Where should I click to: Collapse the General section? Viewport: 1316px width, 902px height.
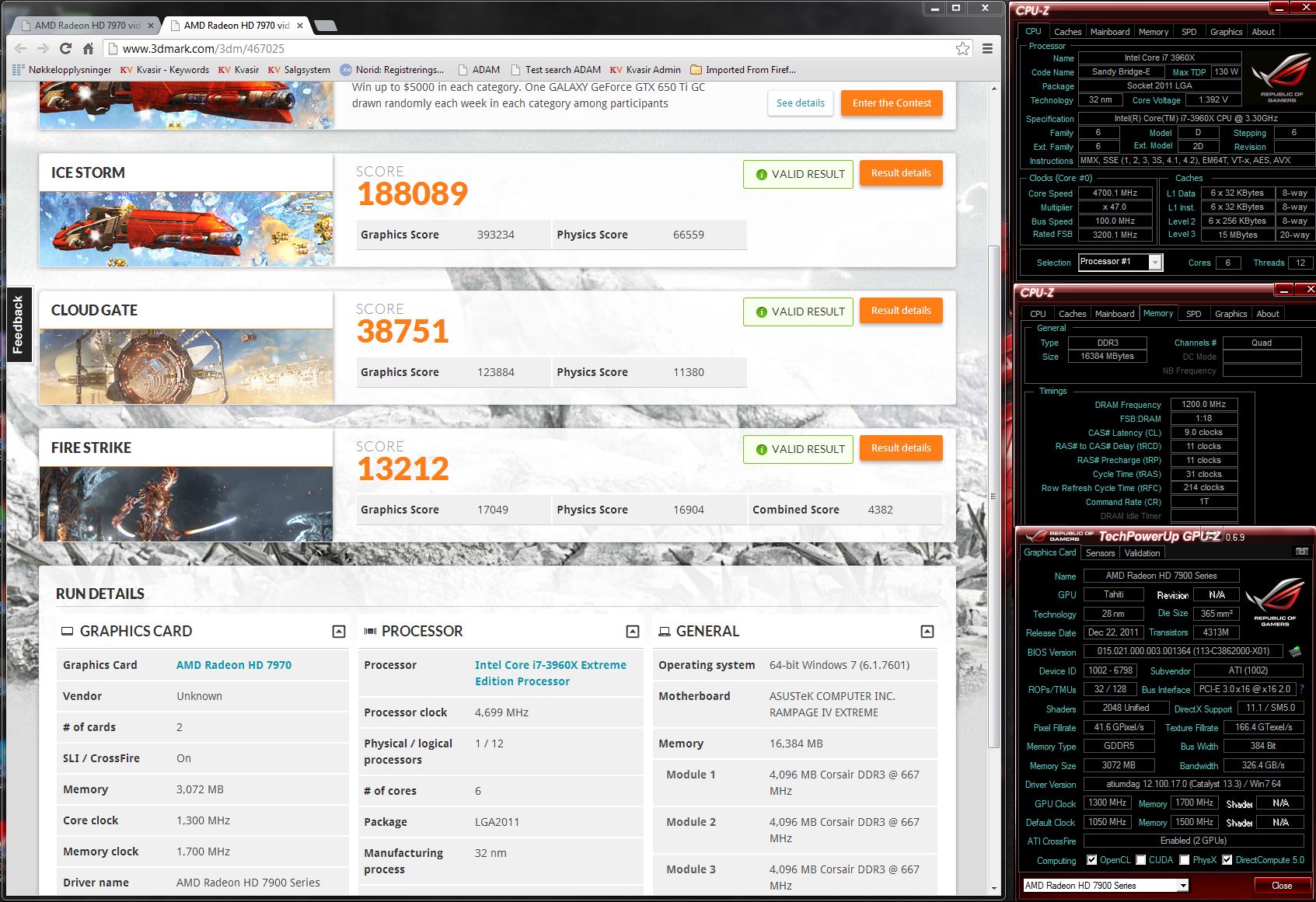pos(927,632)
